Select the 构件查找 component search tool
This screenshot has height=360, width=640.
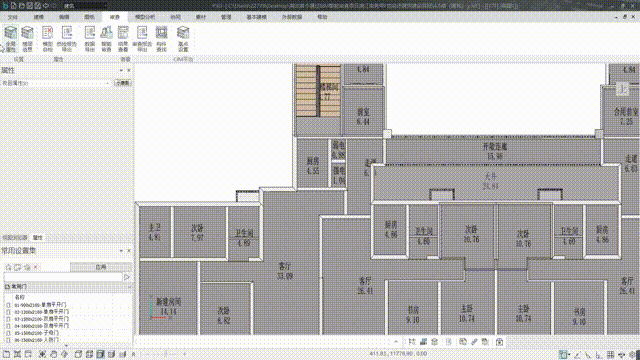[162, 39]
